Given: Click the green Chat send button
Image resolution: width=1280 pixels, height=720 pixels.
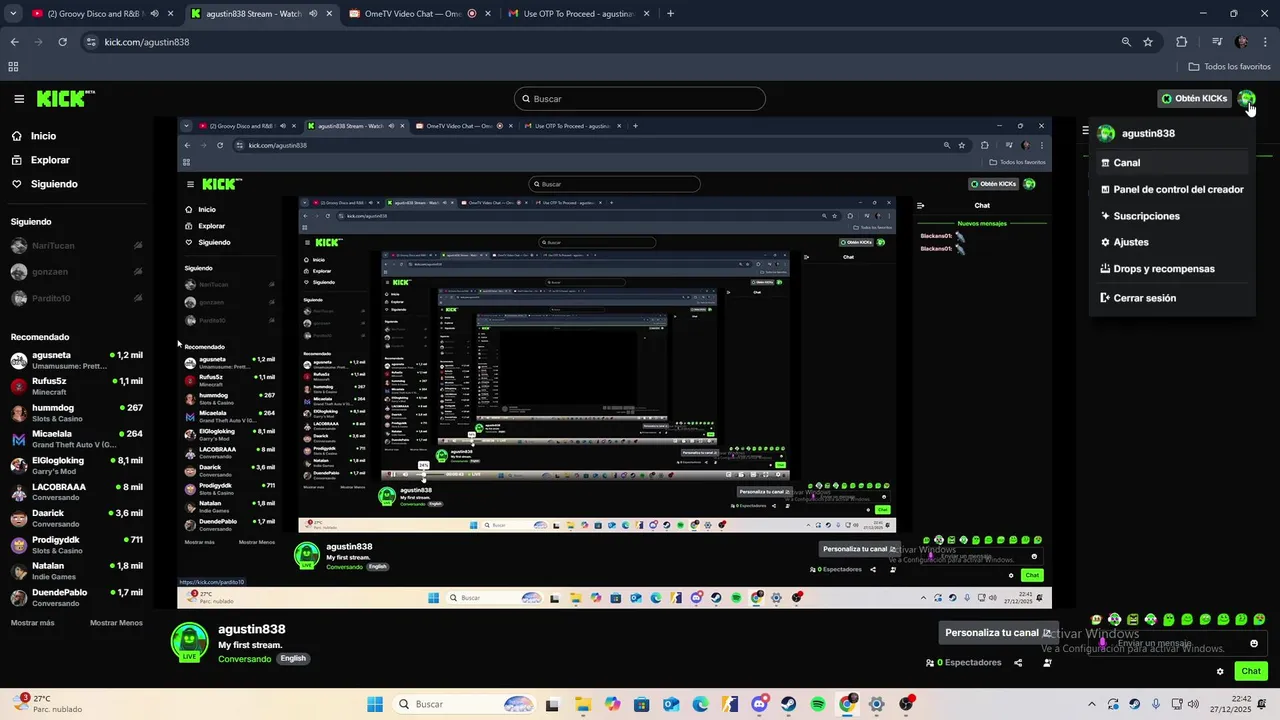Looking at the screenshot, I should [1251, 671].
